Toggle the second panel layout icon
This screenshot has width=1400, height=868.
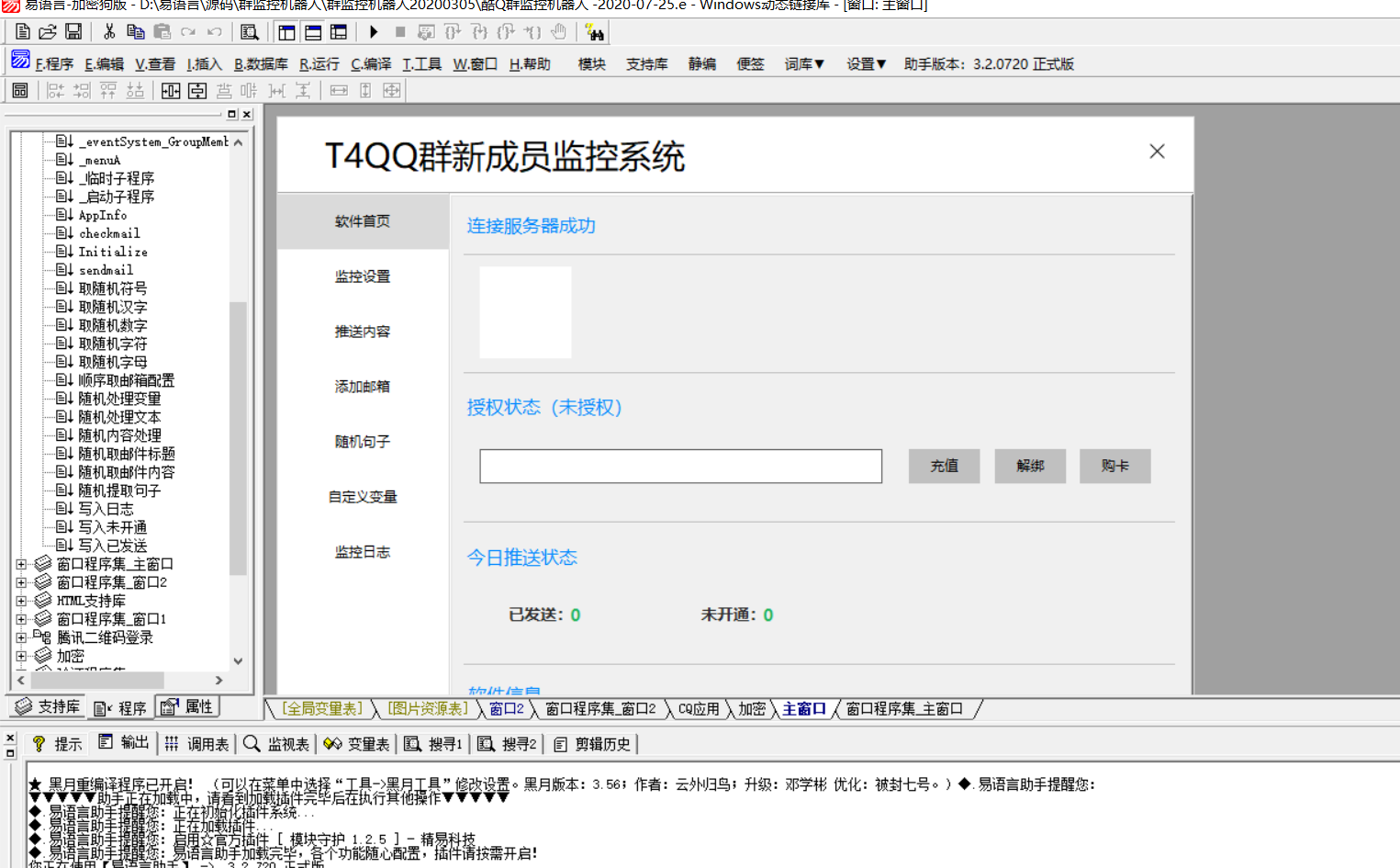click(313, 32)
